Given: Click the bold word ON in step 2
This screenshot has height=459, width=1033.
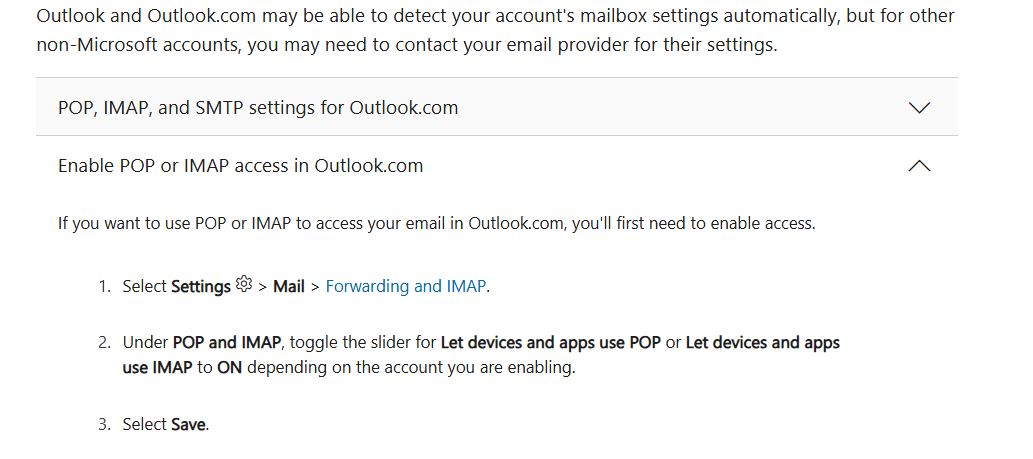Looking at the screenshot, I should pos(230,367).
